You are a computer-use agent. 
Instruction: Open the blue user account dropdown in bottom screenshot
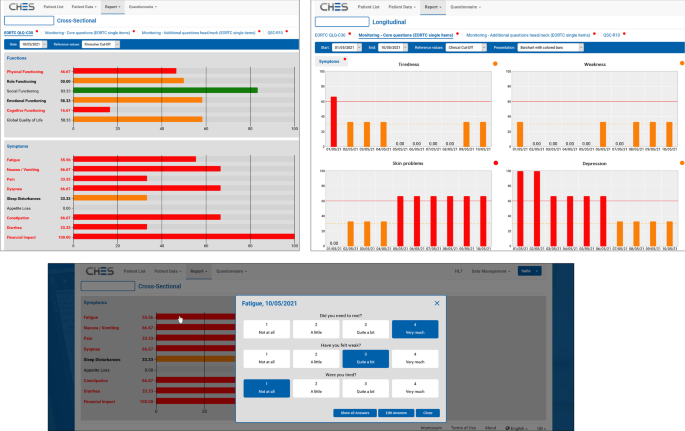(529, 271)
